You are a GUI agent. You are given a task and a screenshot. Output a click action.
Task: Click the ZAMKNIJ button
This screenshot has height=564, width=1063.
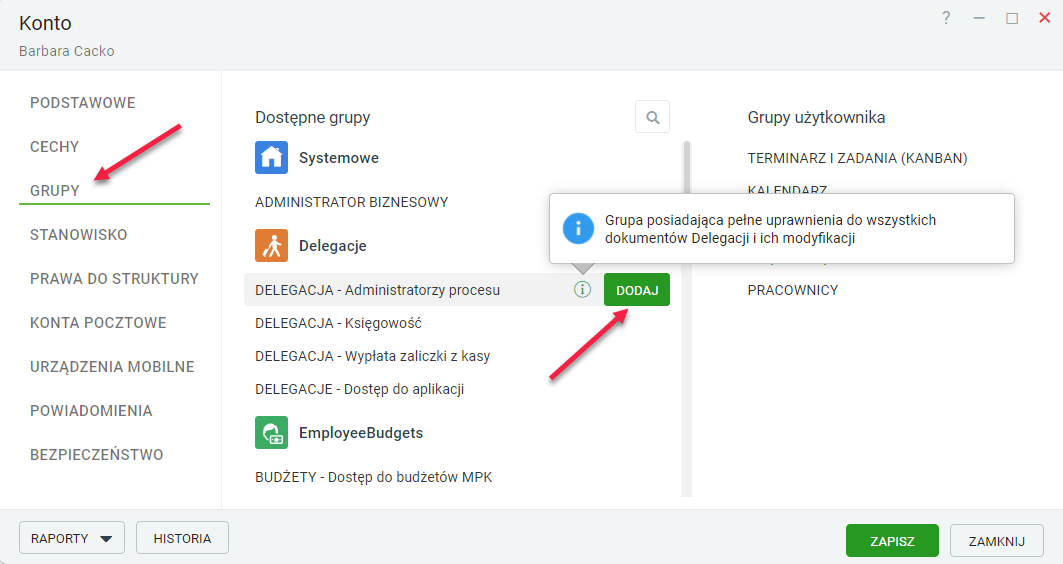click(x=997, y=540)
